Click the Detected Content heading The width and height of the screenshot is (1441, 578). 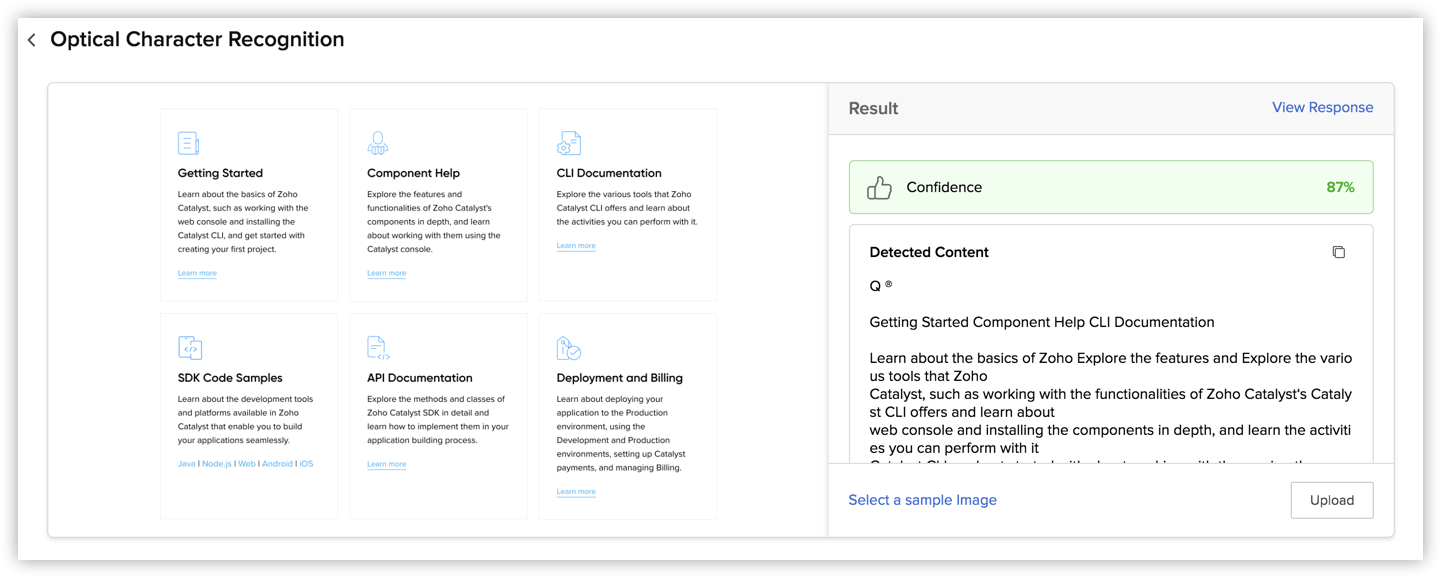pos(929,252)
